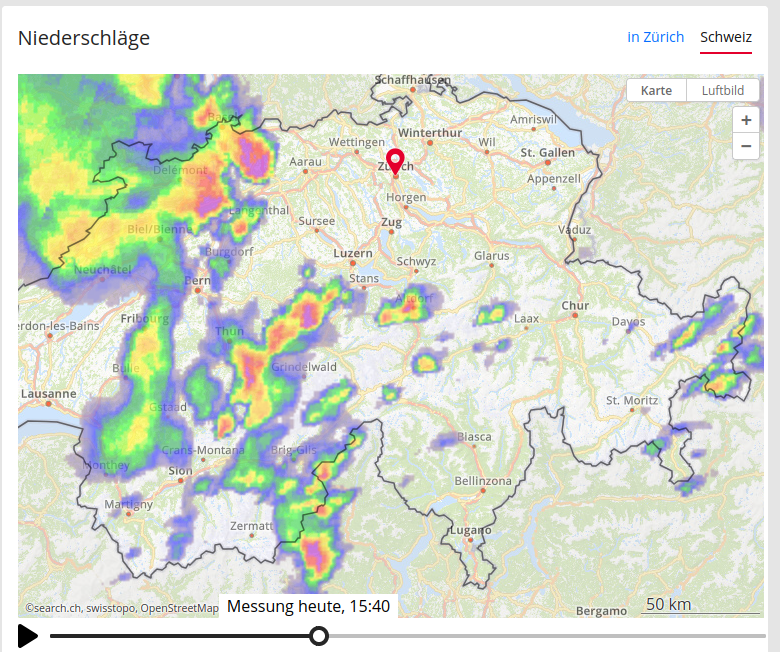Click the Davos map label
Screen dimensions: 780x652
click(628, 322)
